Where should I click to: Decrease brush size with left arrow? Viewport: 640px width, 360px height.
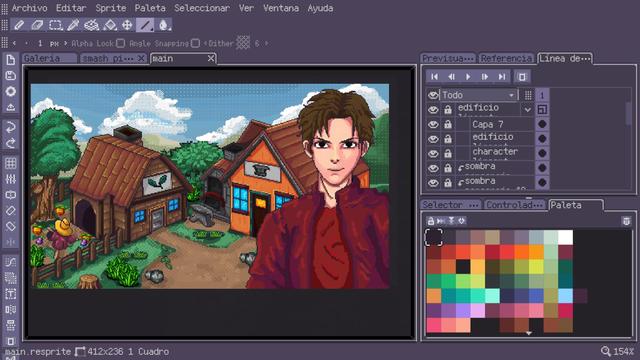pos(15,43)
